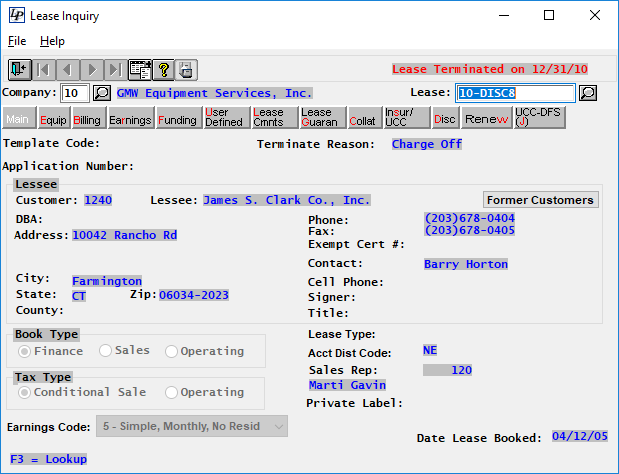619x474 pixels.
Task: Click the Sales Rep number 120
Action: [447, 370]
